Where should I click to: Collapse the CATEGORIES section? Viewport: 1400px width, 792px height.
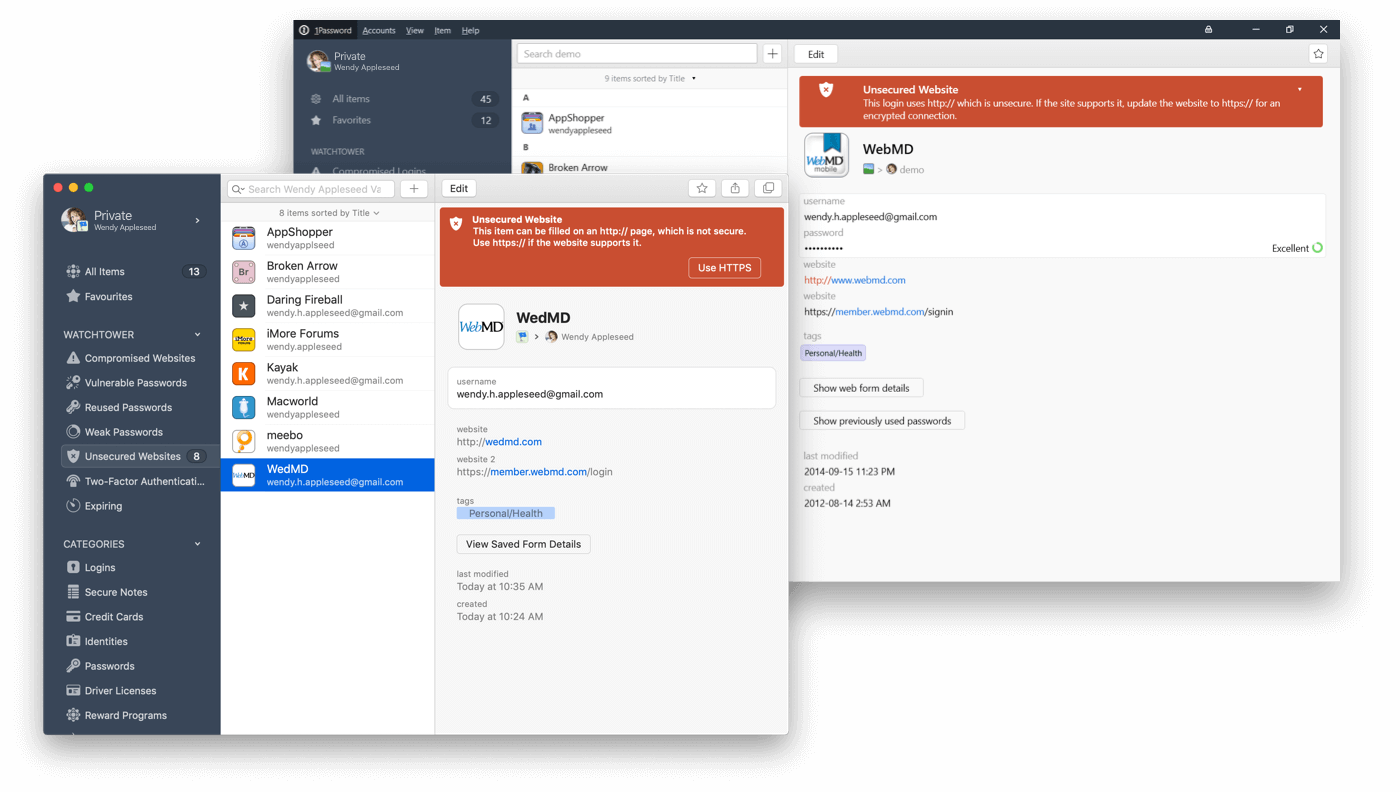click(196, 543)
